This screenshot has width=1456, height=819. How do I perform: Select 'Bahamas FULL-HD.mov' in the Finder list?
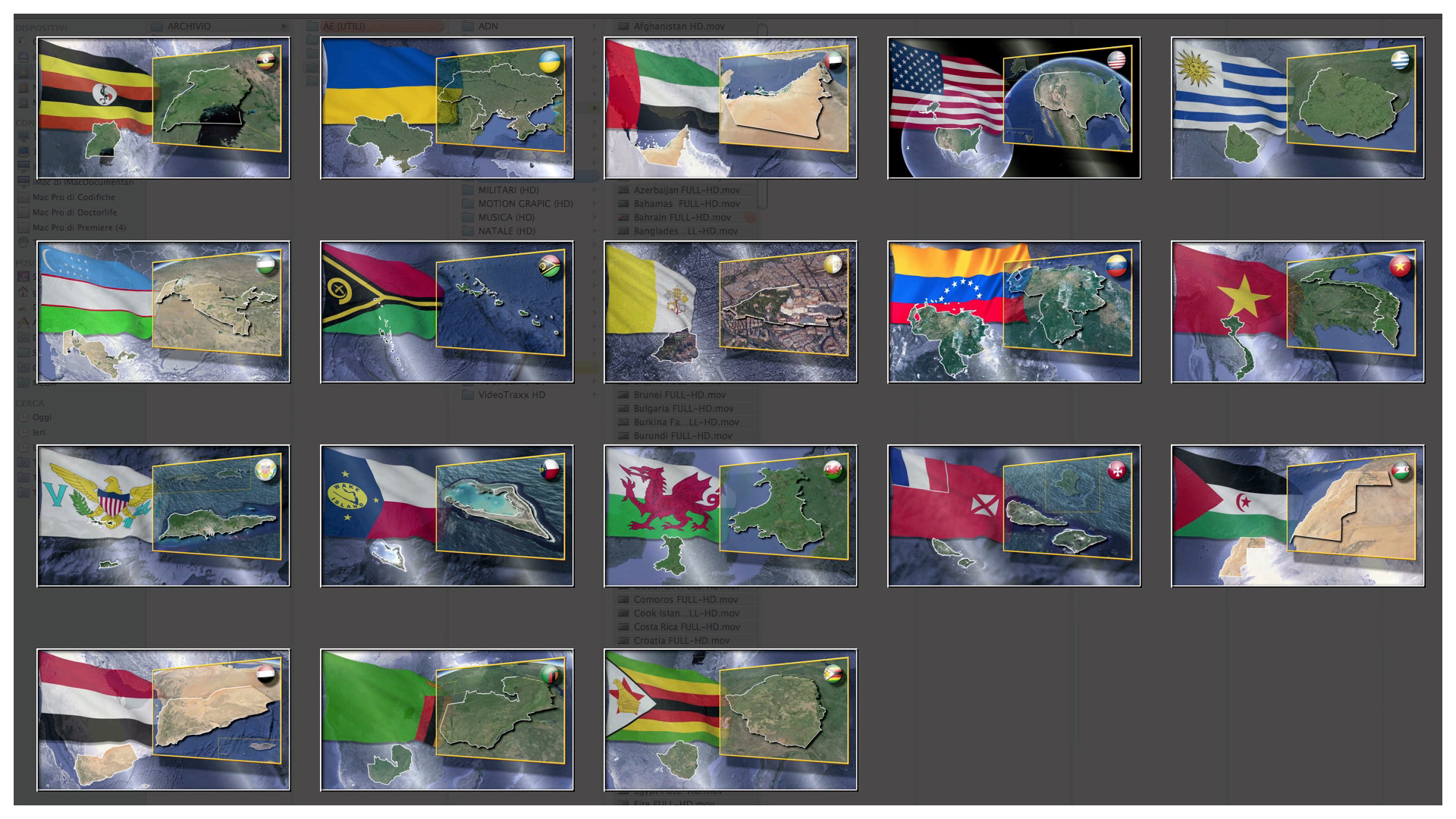[x=686, y=204]
